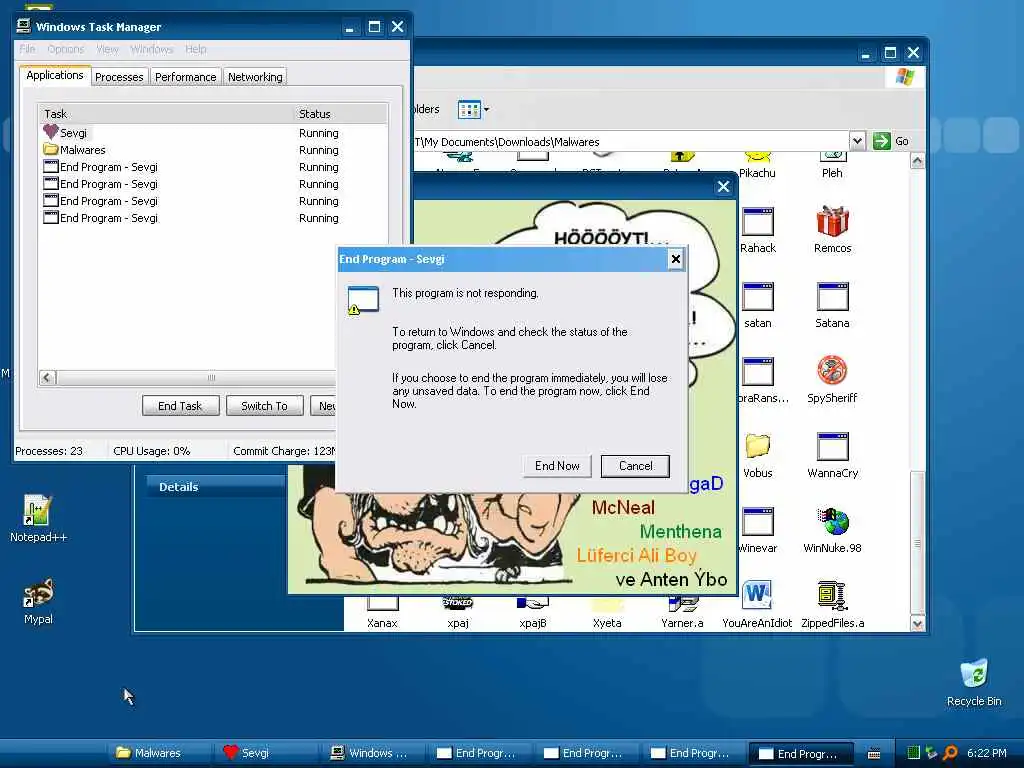Select the Xanax file
The width and height of the screenshot is (1024, 768).
point(383,615)
